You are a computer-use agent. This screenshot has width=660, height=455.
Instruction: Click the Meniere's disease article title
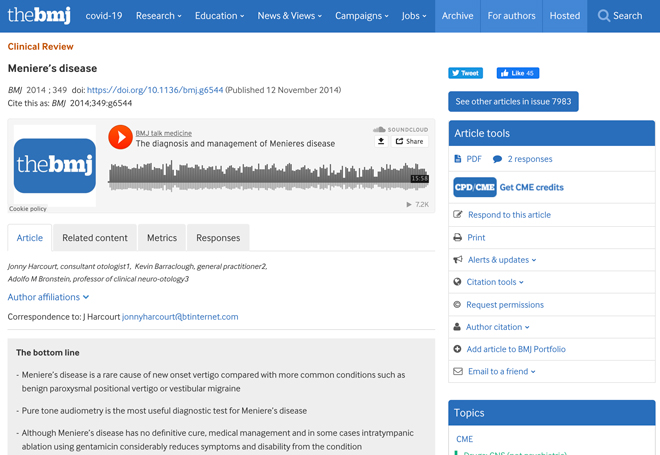point(52,68)
